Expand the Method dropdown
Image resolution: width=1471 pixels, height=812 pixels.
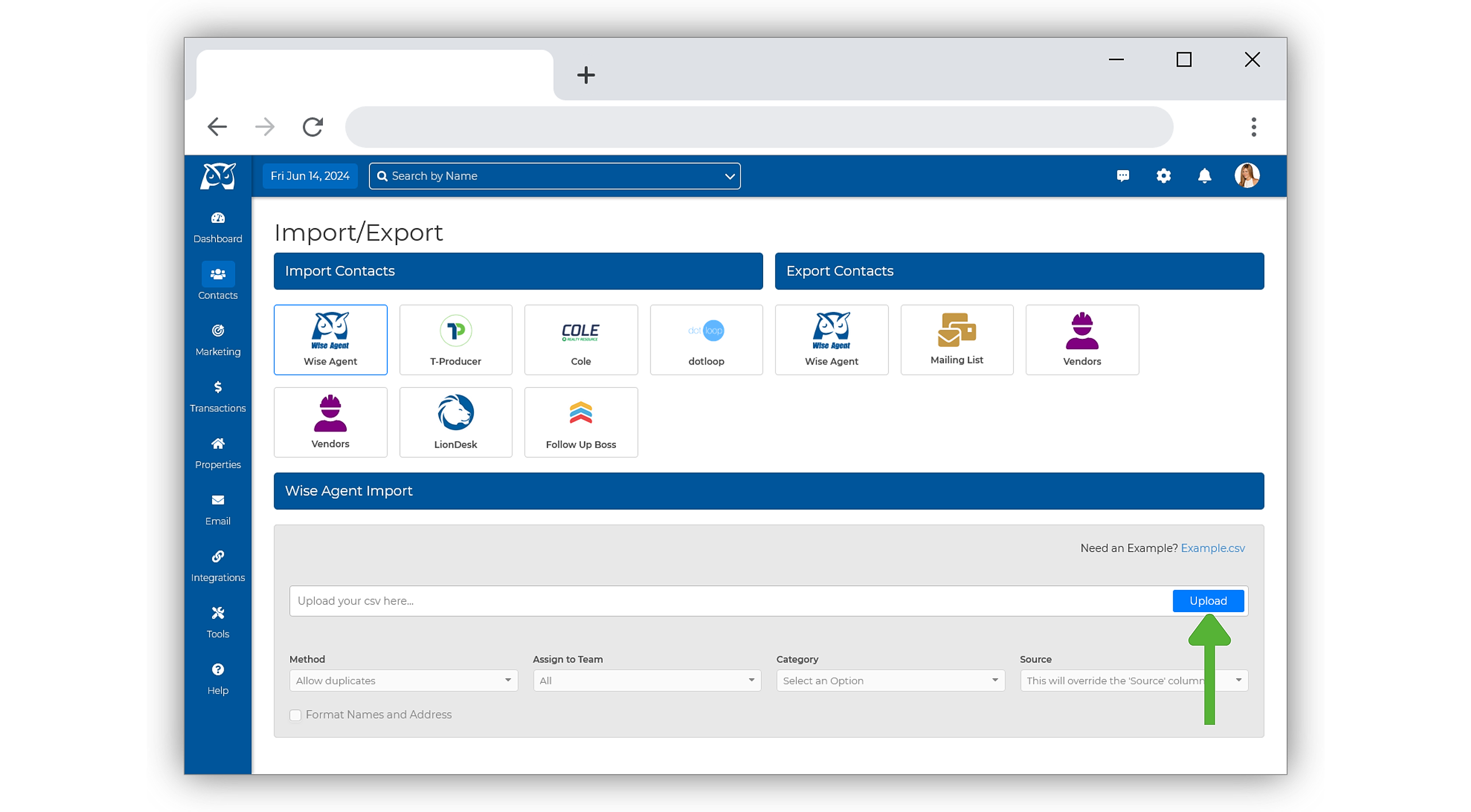click(x=403, y=680)
